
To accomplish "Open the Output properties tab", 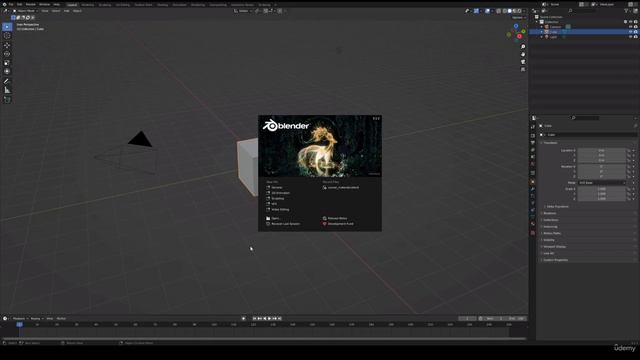I will click(x=533, y=142).
